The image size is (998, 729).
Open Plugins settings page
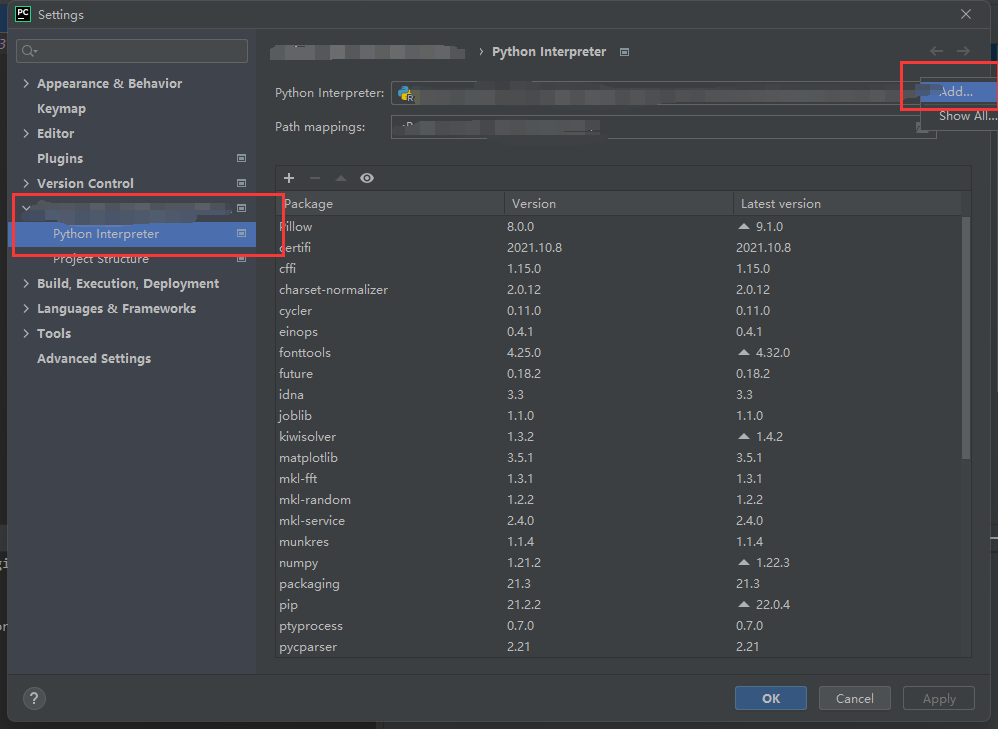[x=60, y=159]
